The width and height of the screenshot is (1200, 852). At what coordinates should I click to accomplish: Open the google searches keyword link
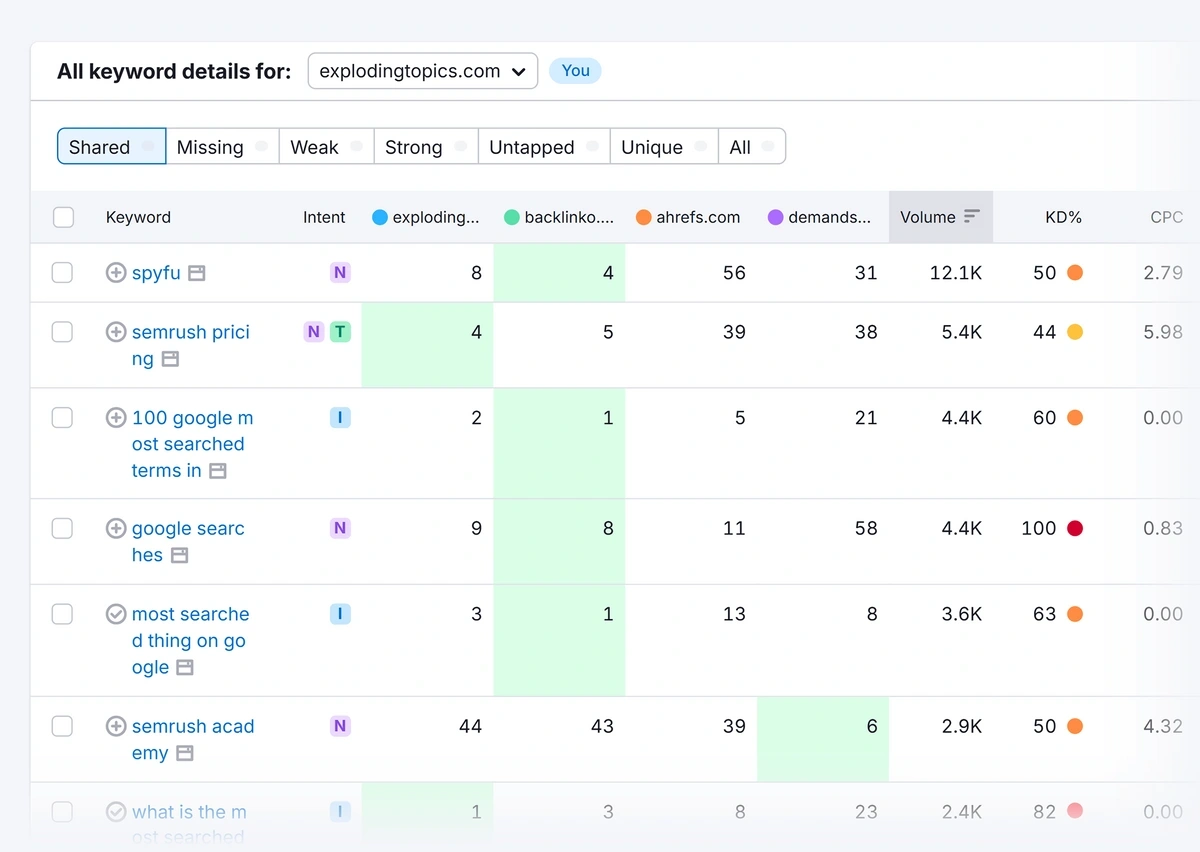point(188,541)
